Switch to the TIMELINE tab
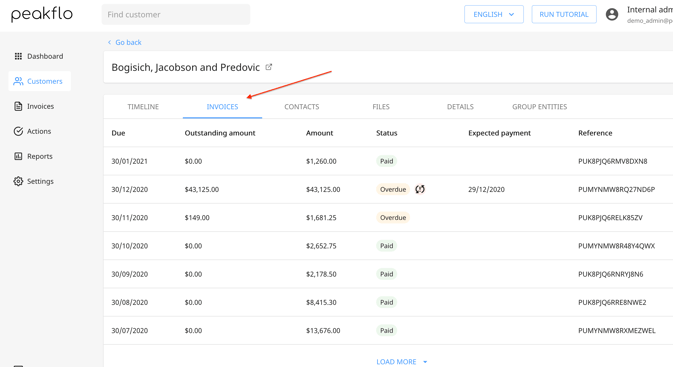673x367 pixels. [x=143, y=106]
